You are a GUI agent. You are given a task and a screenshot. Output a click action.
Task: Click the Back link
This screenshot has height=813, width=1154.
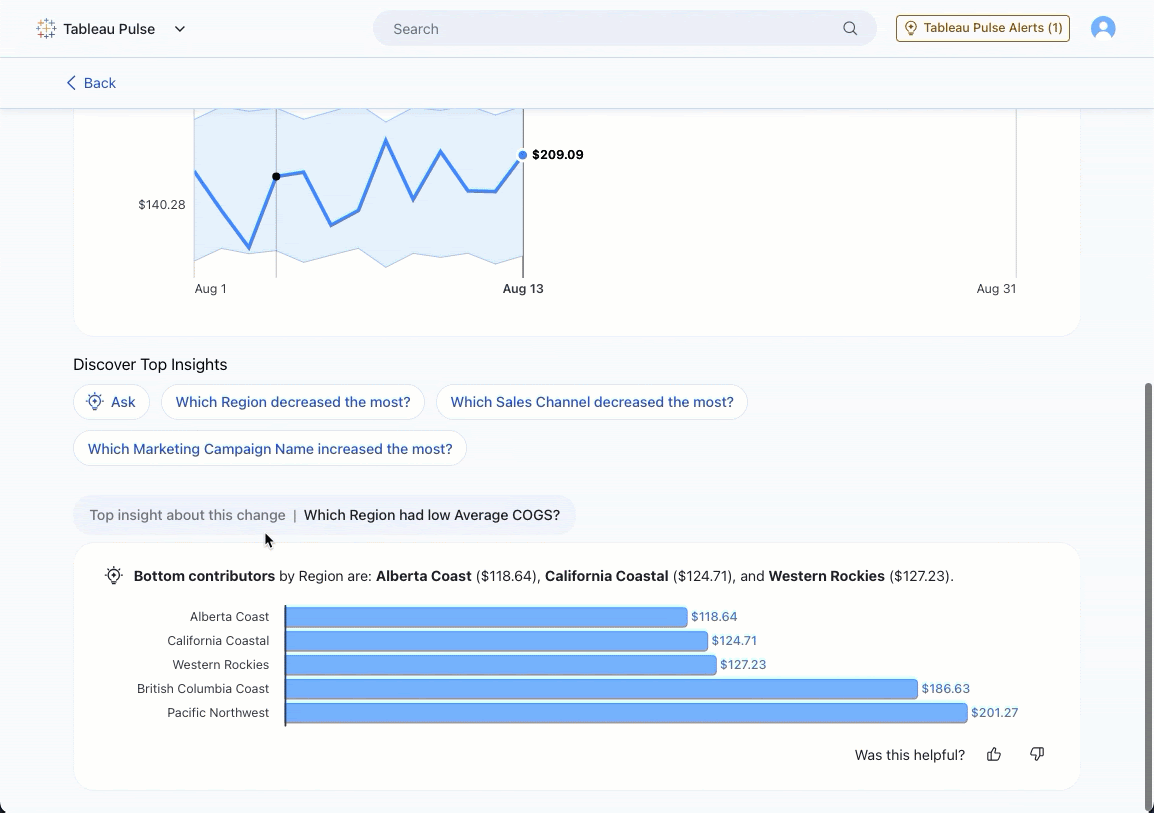point(97,83)
